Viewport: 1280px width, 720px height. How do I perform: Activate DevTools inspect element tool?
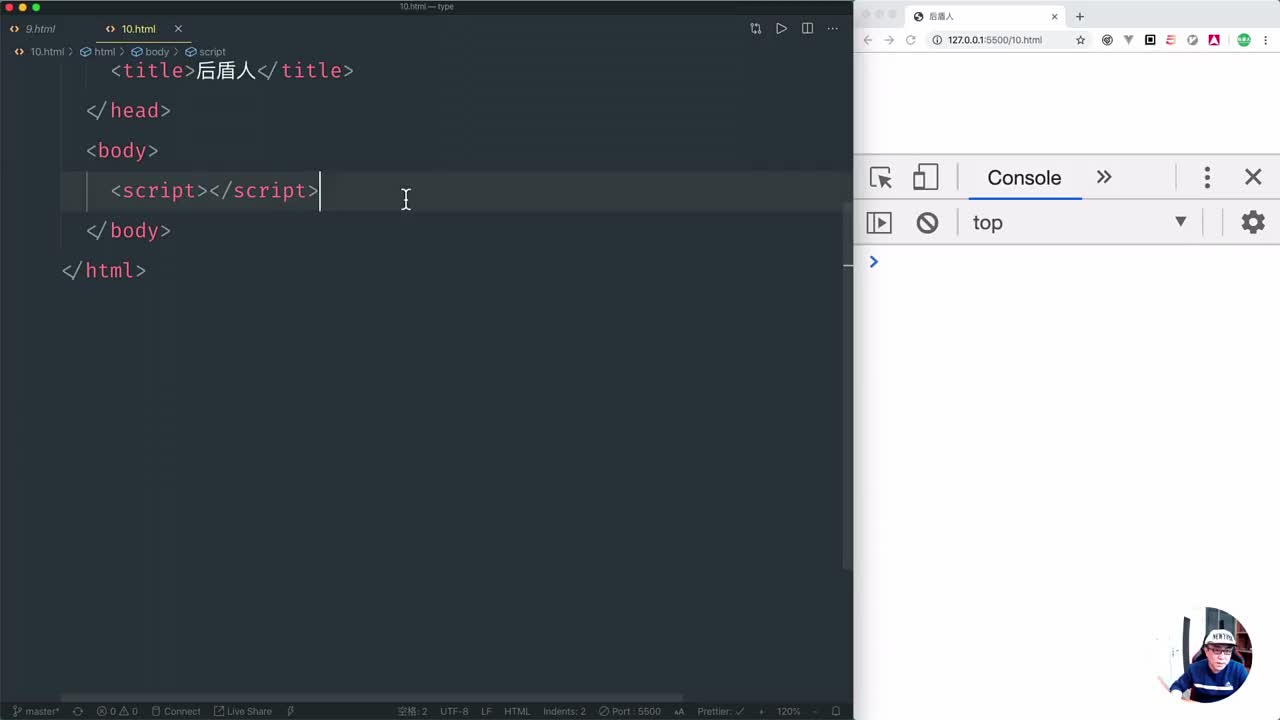(x=881, y=178)
